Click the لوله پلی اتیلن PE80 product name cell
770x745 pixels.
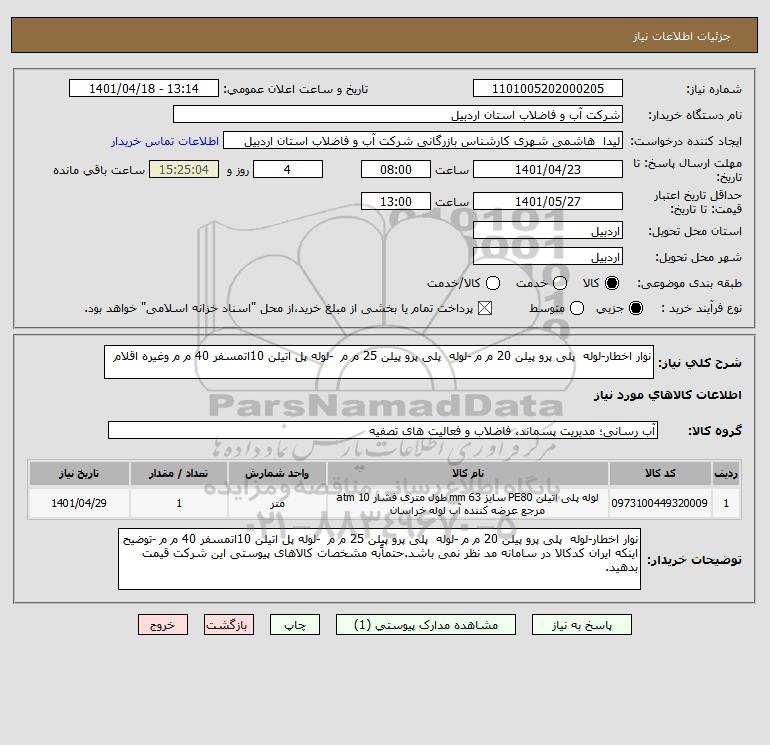click(x=468, y=503)
